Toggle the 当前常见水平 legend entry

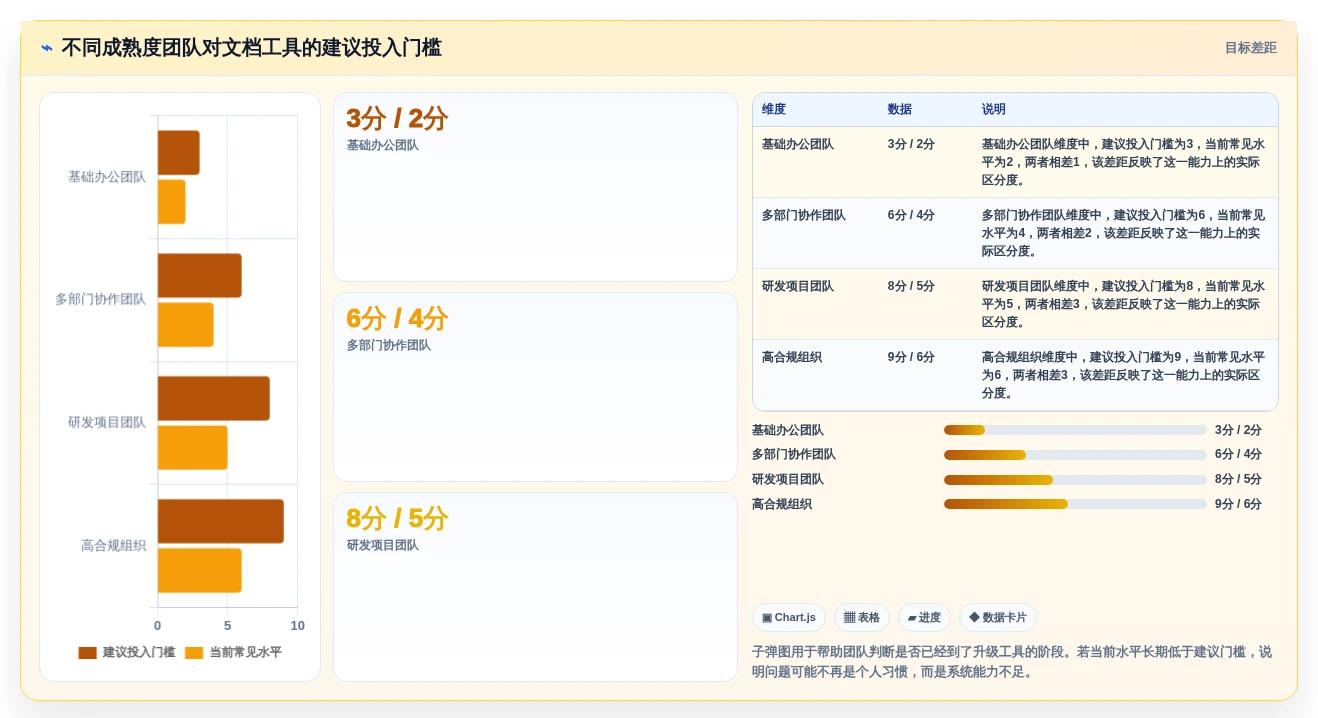[x=233, y=652]
